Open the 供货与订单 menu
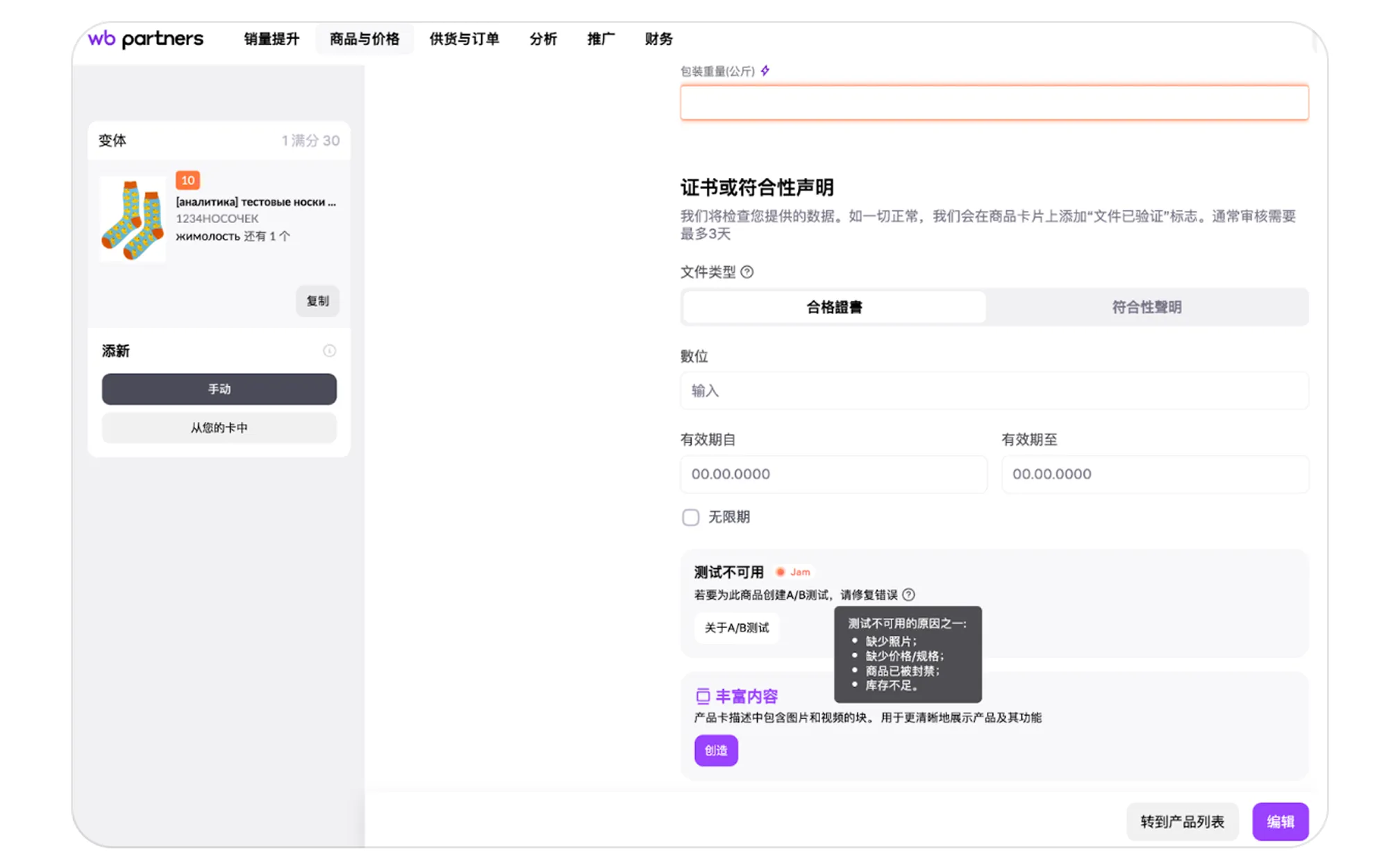Viewport: 1400px width, 865px height. [464, 39]
